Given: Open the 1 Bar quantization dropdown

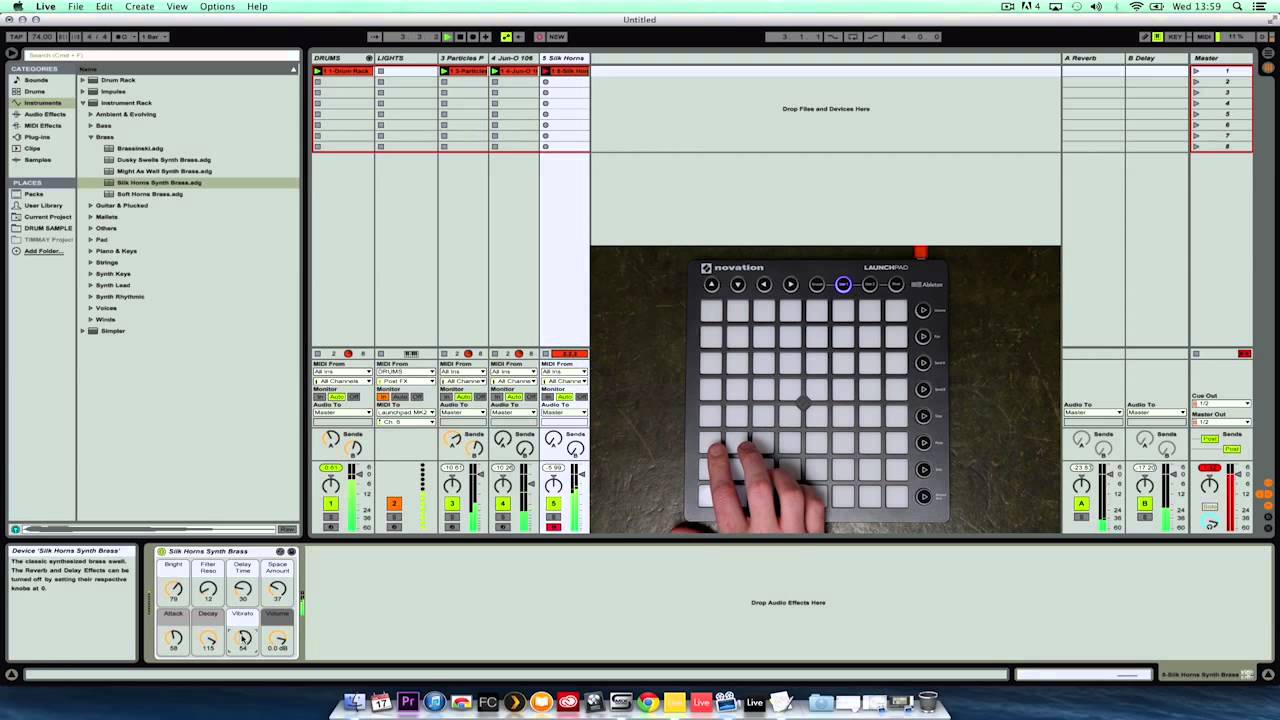Looking at the screenshot, I should [x=155, y=37].
